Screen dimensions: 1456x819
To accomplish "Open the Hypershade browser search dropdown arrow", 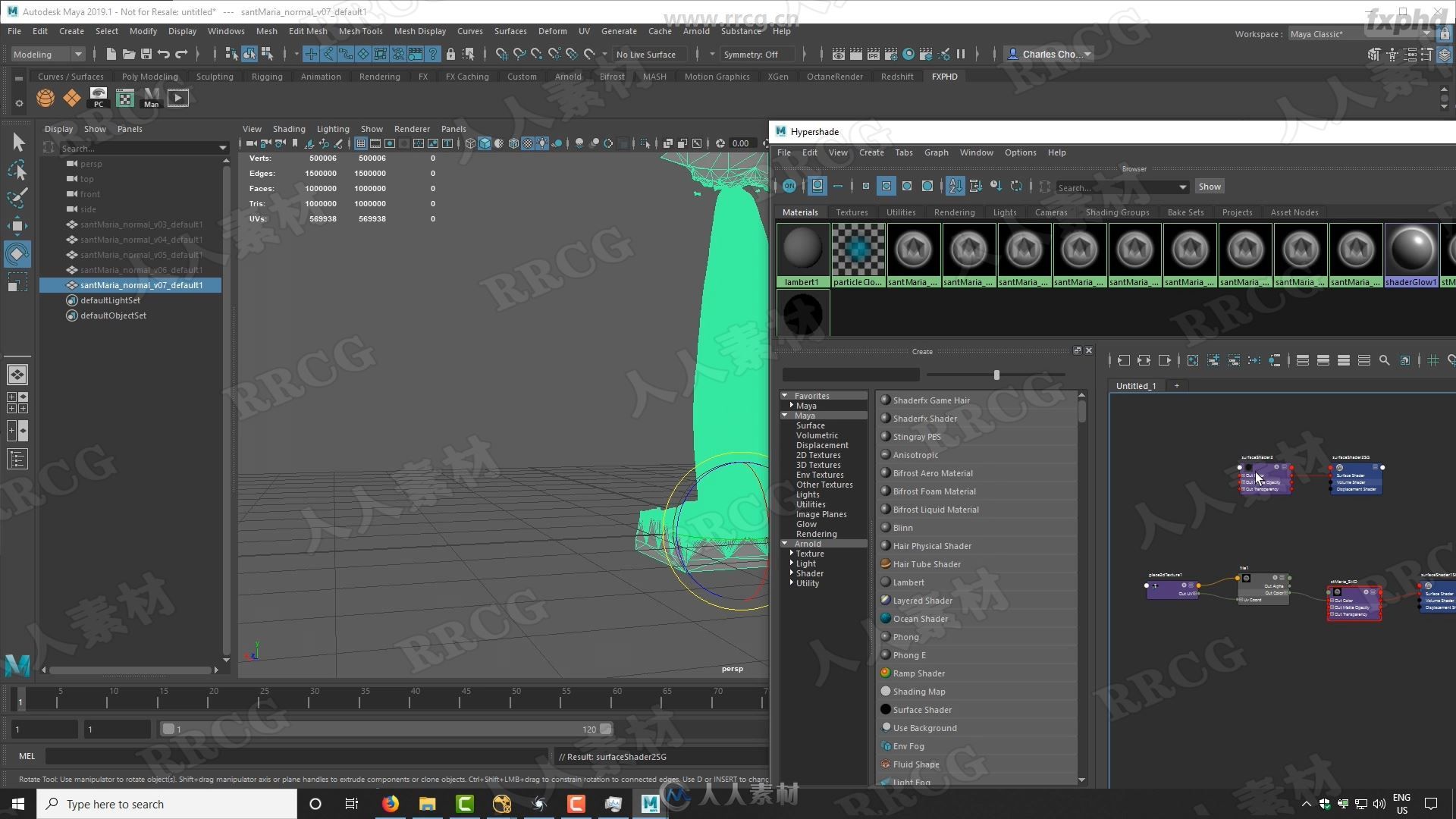I will (1182, 187).
